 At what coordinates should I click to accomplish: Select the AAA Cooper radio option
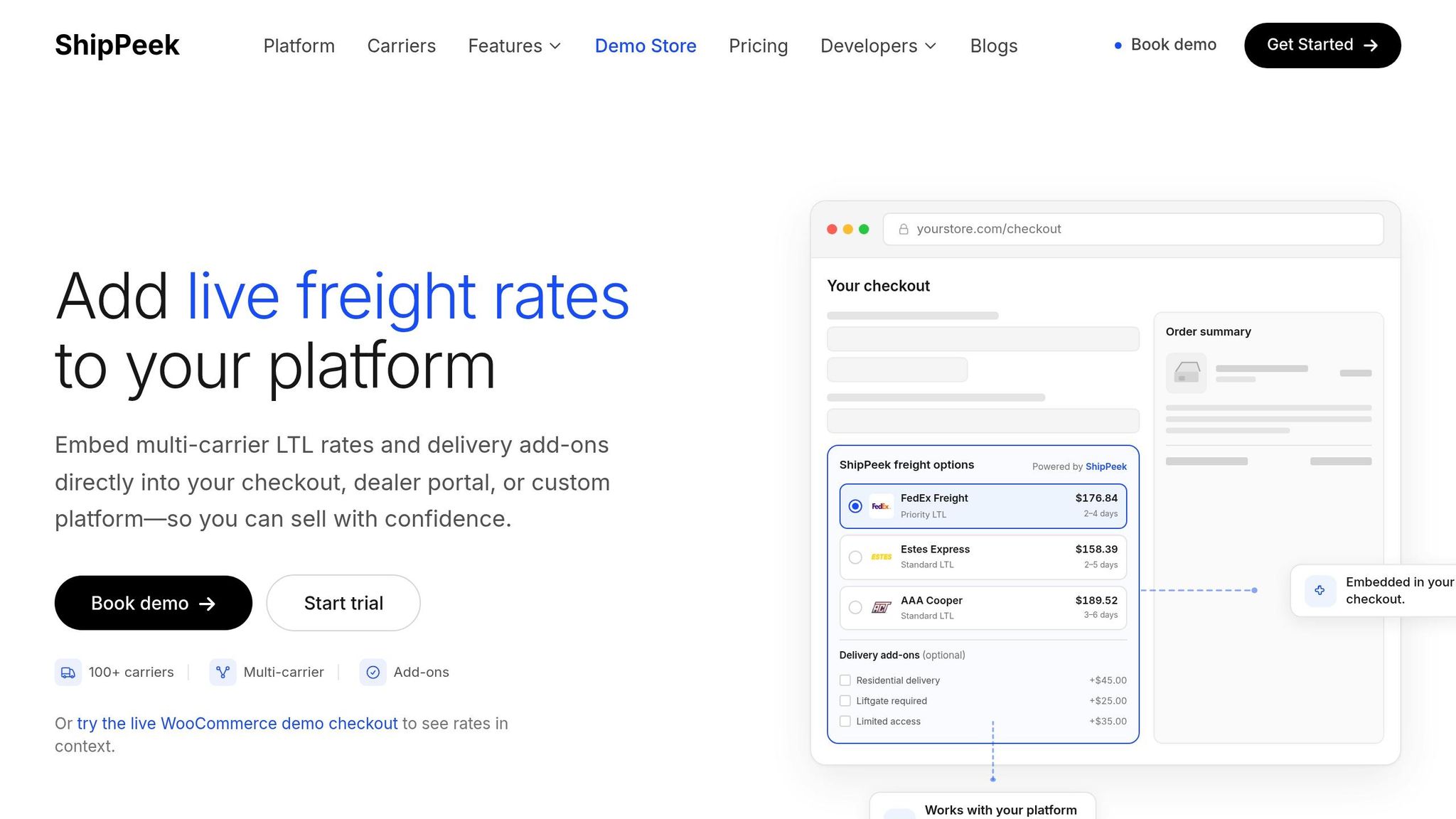click(x=855, y=608)
